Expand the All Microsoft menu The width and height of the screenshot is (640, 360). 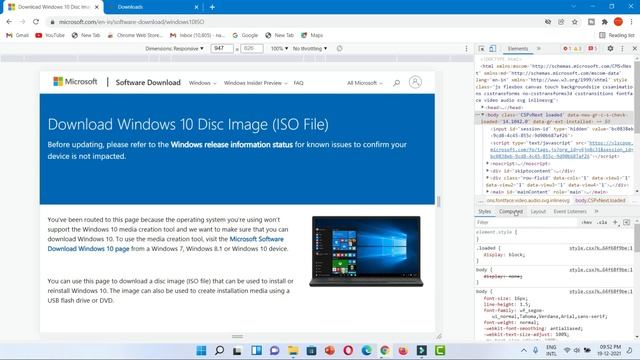(x=365, y=83)
